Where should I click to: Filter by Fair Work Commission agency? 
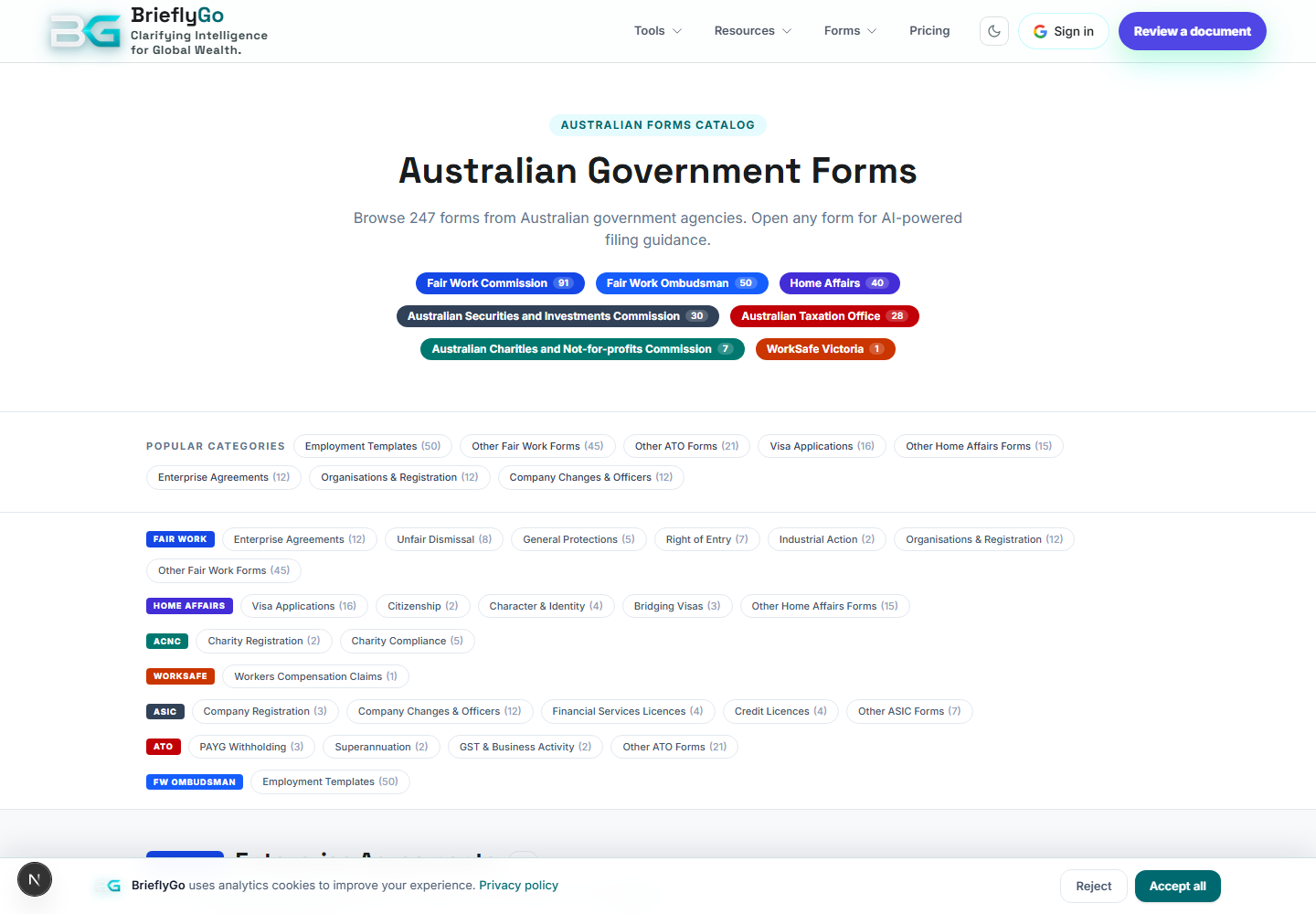tap(500, 283)
